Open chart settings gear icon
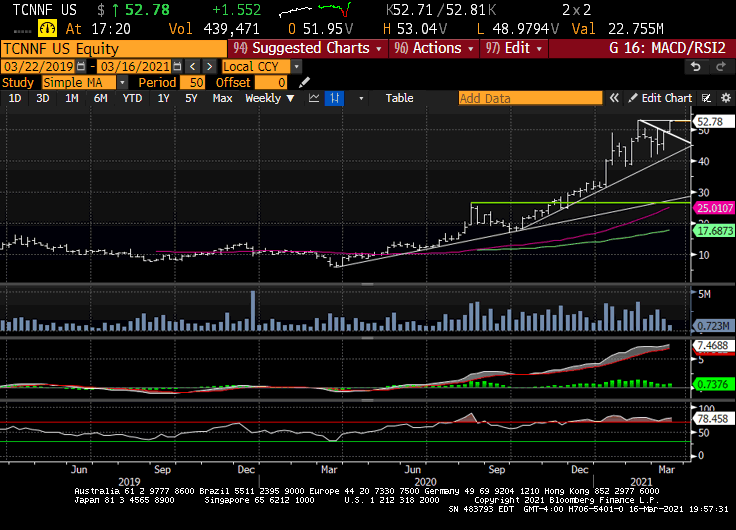736x530 pixels. [x=726, y=98]
